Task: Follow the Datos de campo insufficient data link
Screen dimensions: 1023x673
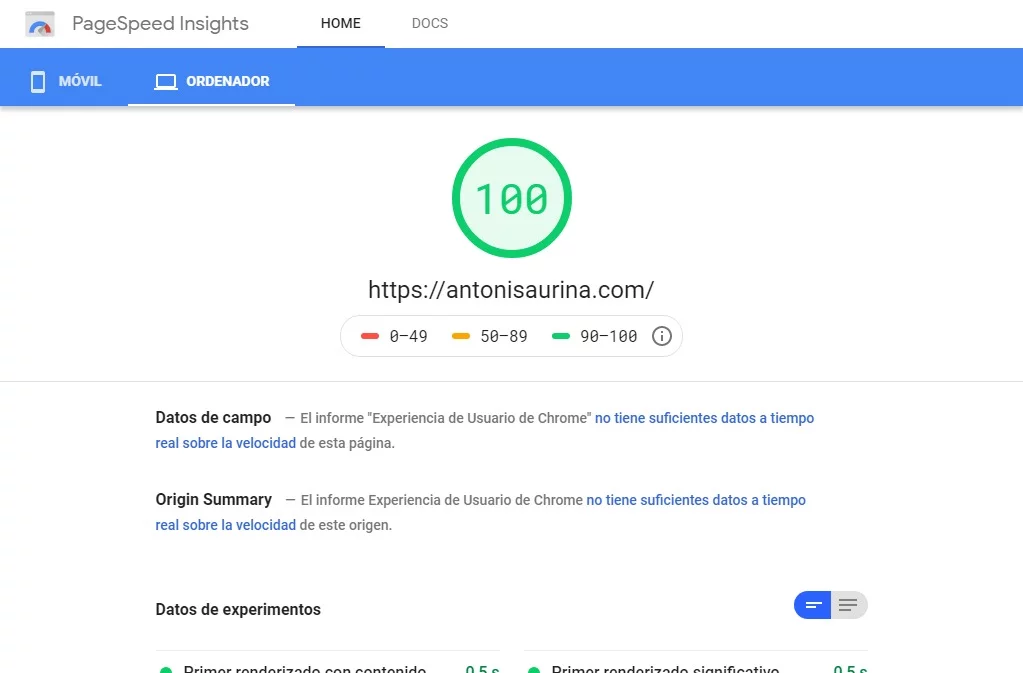Action: [485, 430]
